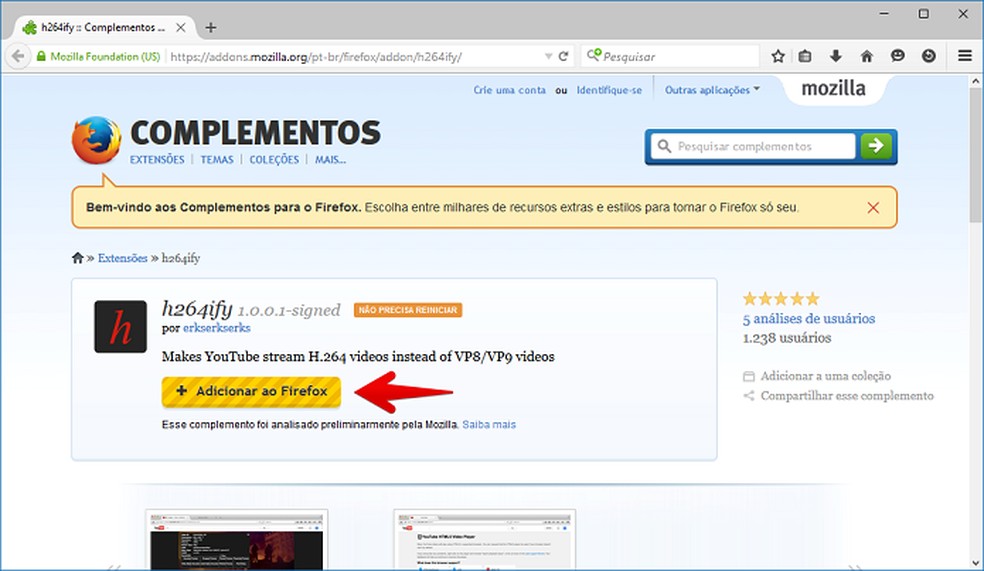Click the Complementos heading

(255, 132)
